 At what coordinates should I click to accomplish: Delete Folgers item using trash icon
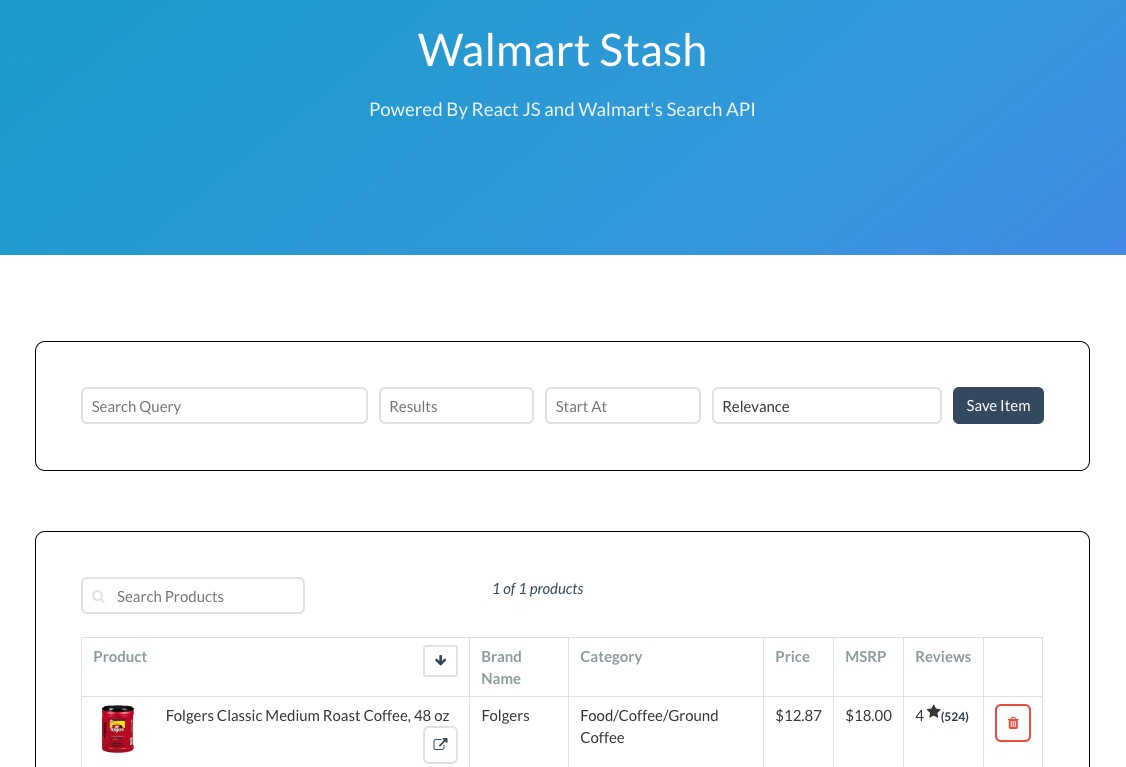pyautogui.click(x=1013, y=723)
